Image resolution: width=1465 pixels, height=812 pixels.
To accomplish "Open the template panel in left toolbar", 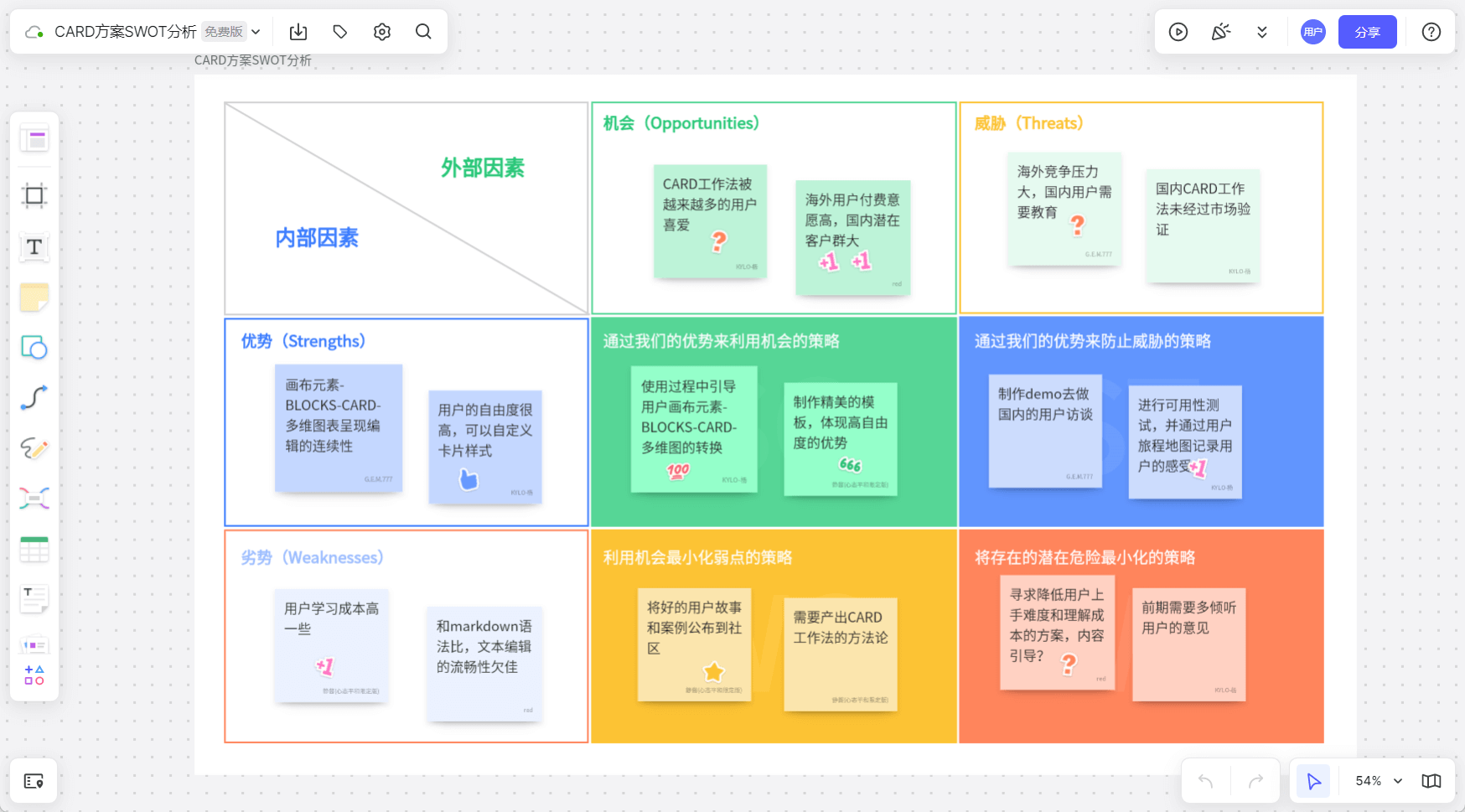I will (34, 139).
